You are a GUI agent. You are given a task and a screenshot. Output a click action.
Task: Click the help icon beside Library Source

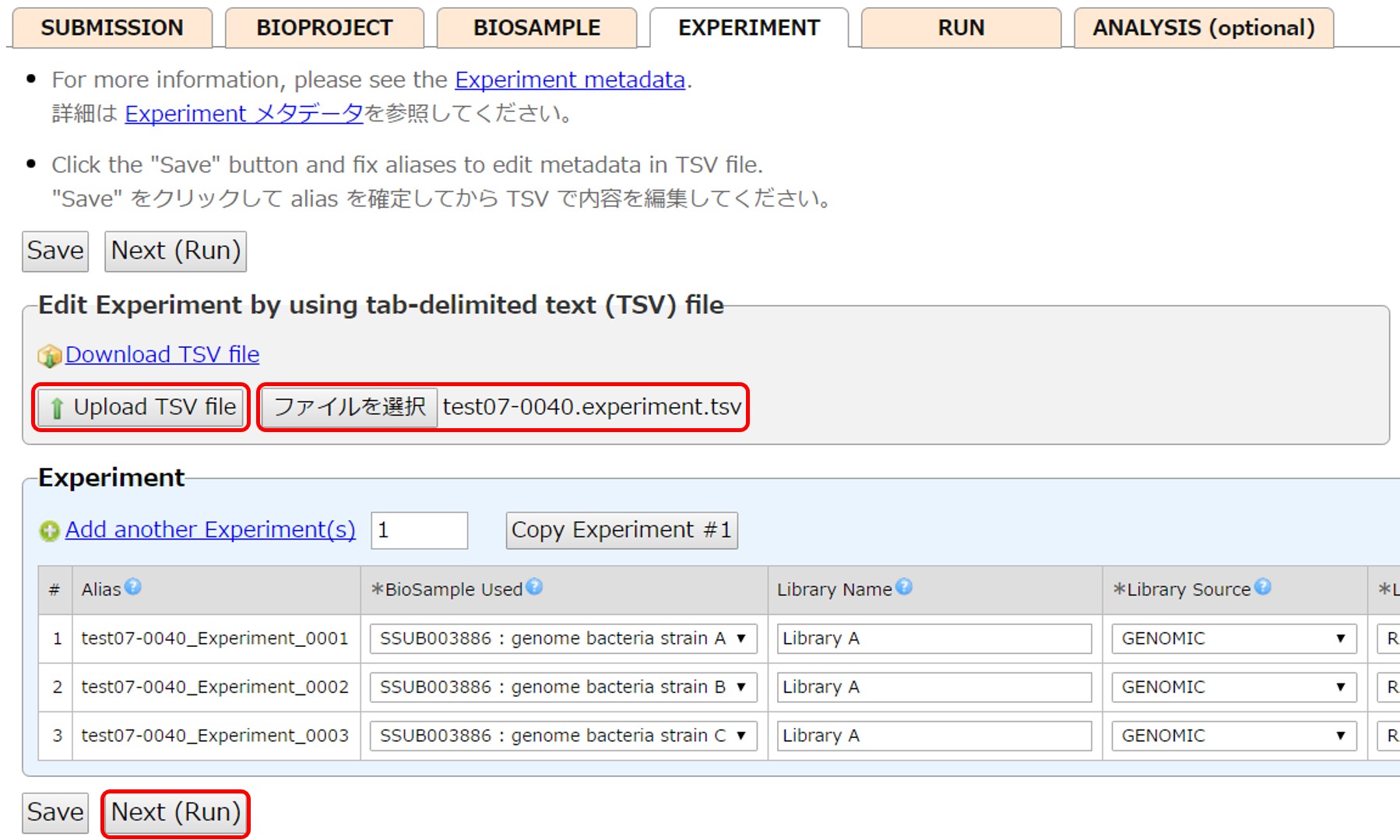tap(1263, 587)
